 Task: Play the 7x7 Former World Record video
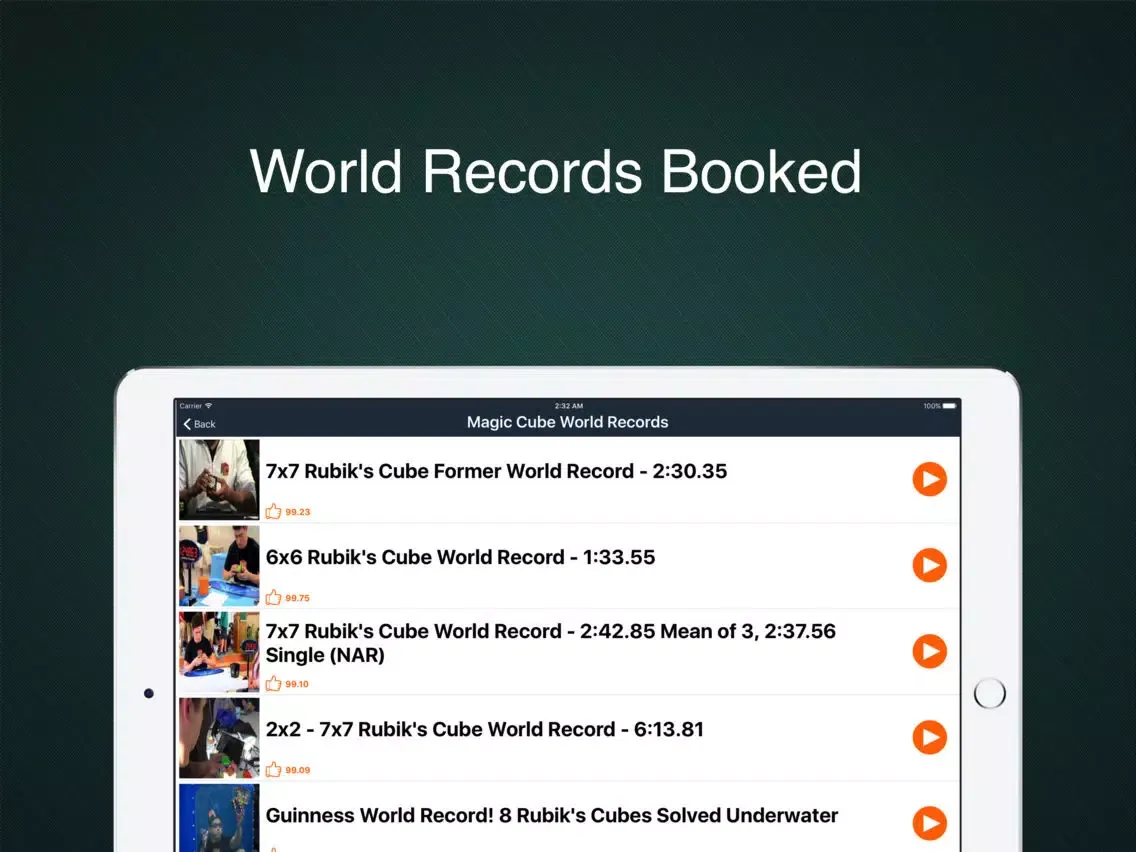(929, 479)
